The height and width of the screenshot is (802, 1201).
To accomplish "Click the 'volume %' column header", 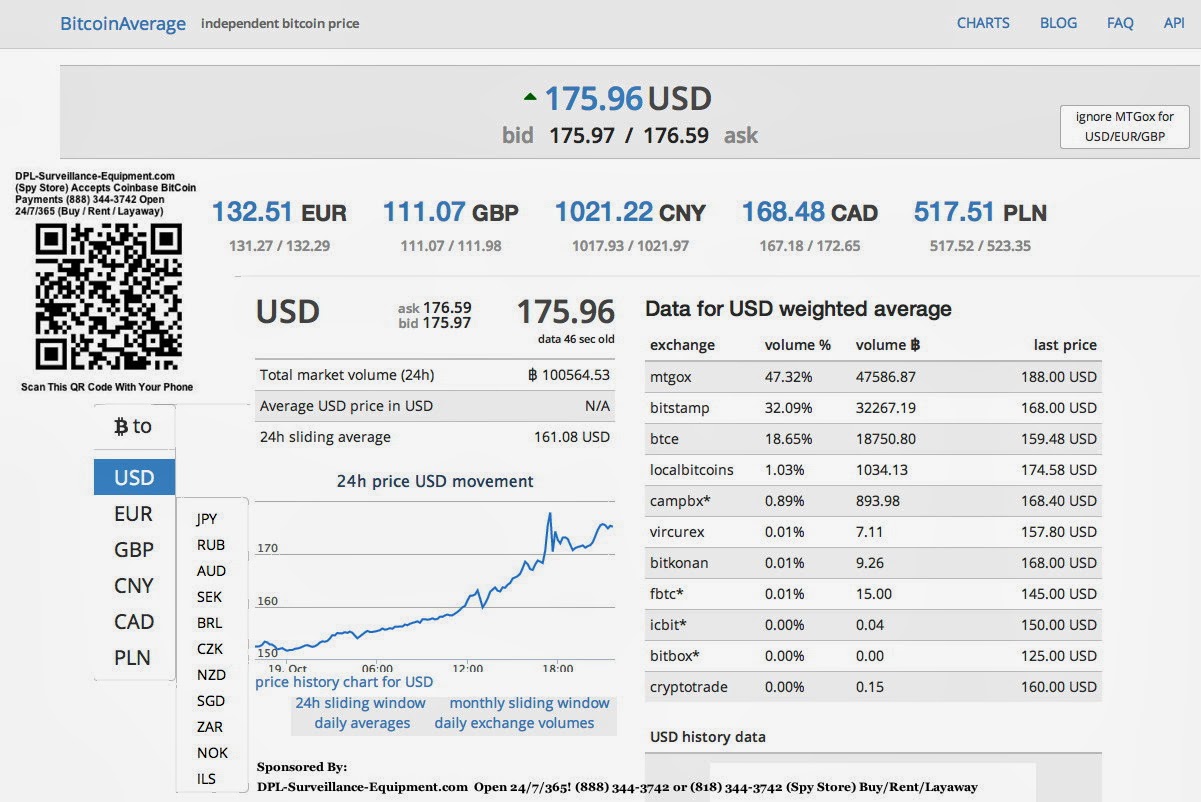I will 798,345.
